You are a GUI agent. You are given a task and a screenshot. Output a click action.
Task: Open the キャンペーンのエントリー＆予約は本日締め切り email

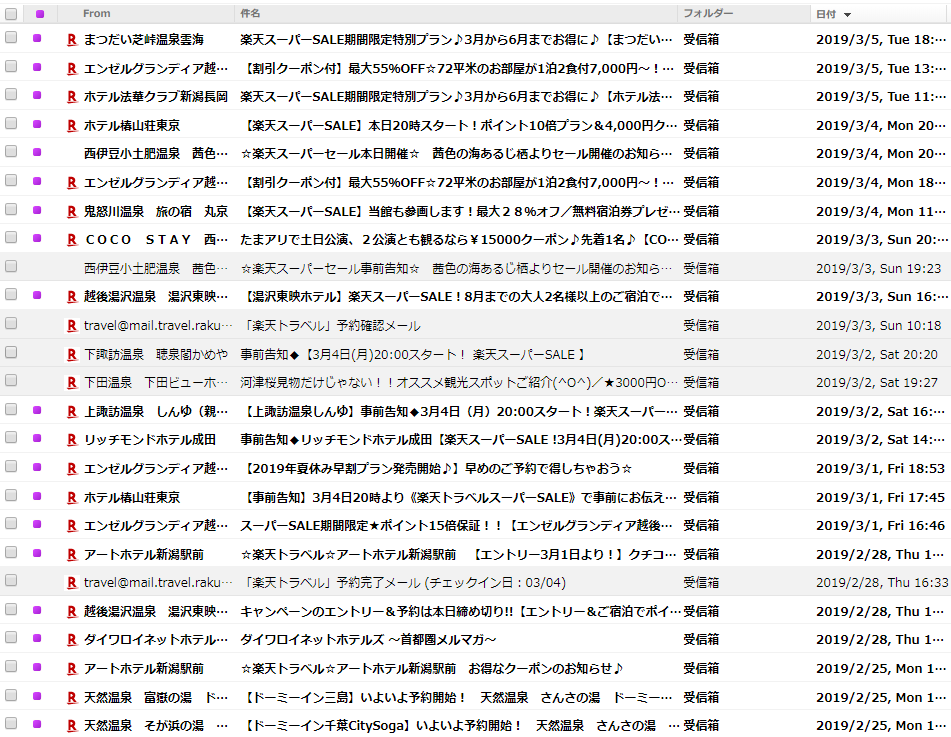pyautogui.click(x=460, y=611)
